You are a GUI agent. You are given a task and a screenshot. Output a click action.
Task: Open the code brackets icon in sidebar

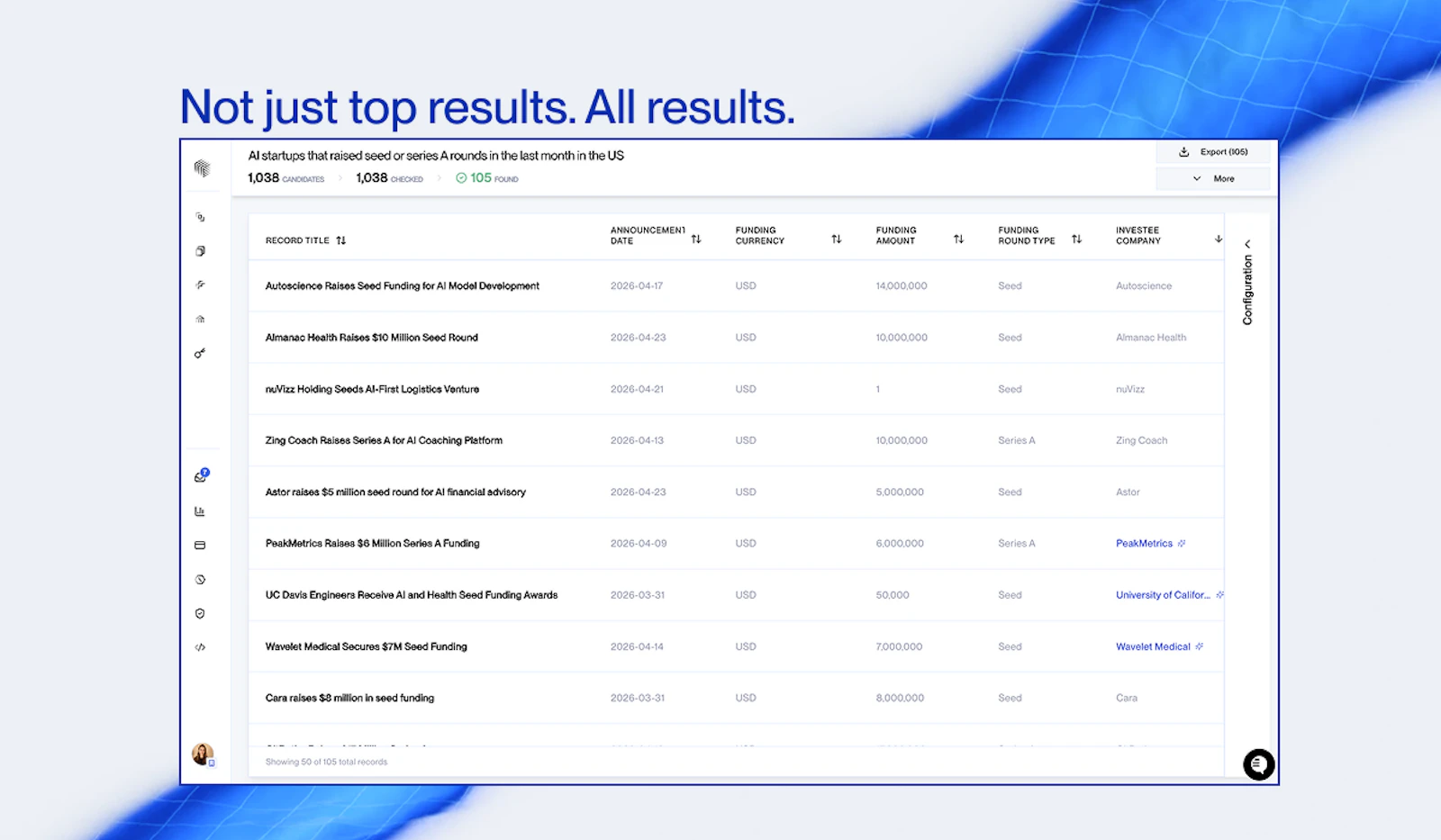200,647
